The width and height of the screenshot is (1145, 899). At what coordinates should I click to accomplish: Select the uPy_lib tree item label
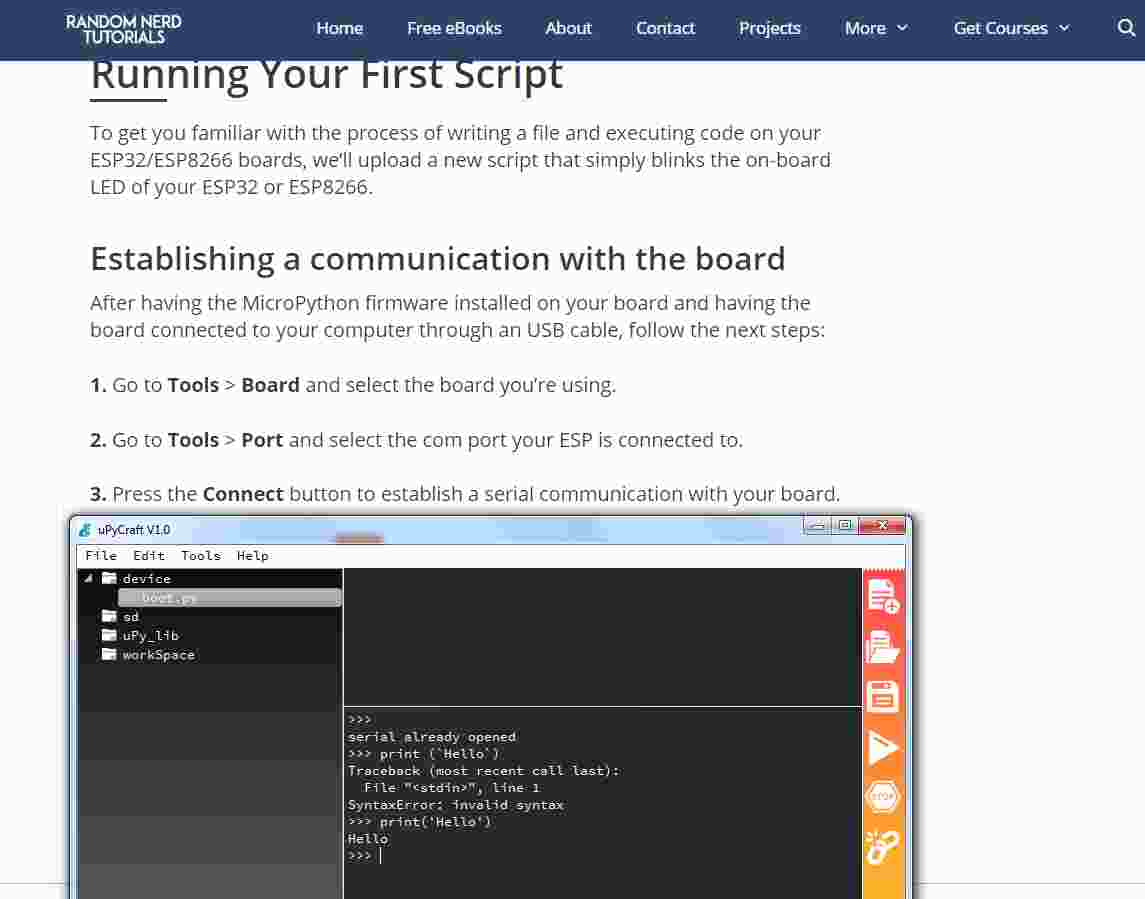(x=150, y=636)
